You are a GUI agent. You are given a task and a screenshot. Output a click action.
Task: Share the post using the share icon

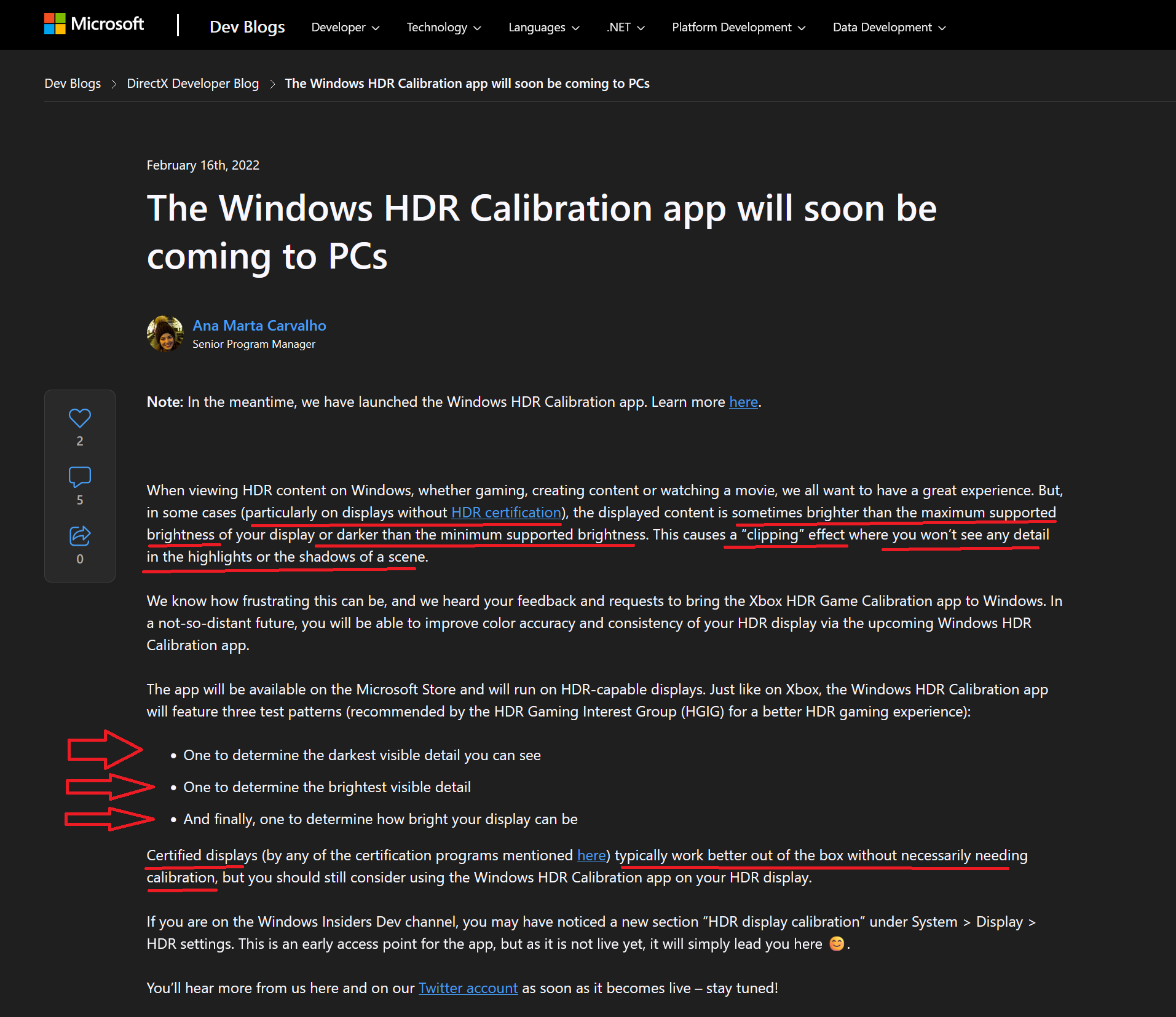[x=79, y=536]
